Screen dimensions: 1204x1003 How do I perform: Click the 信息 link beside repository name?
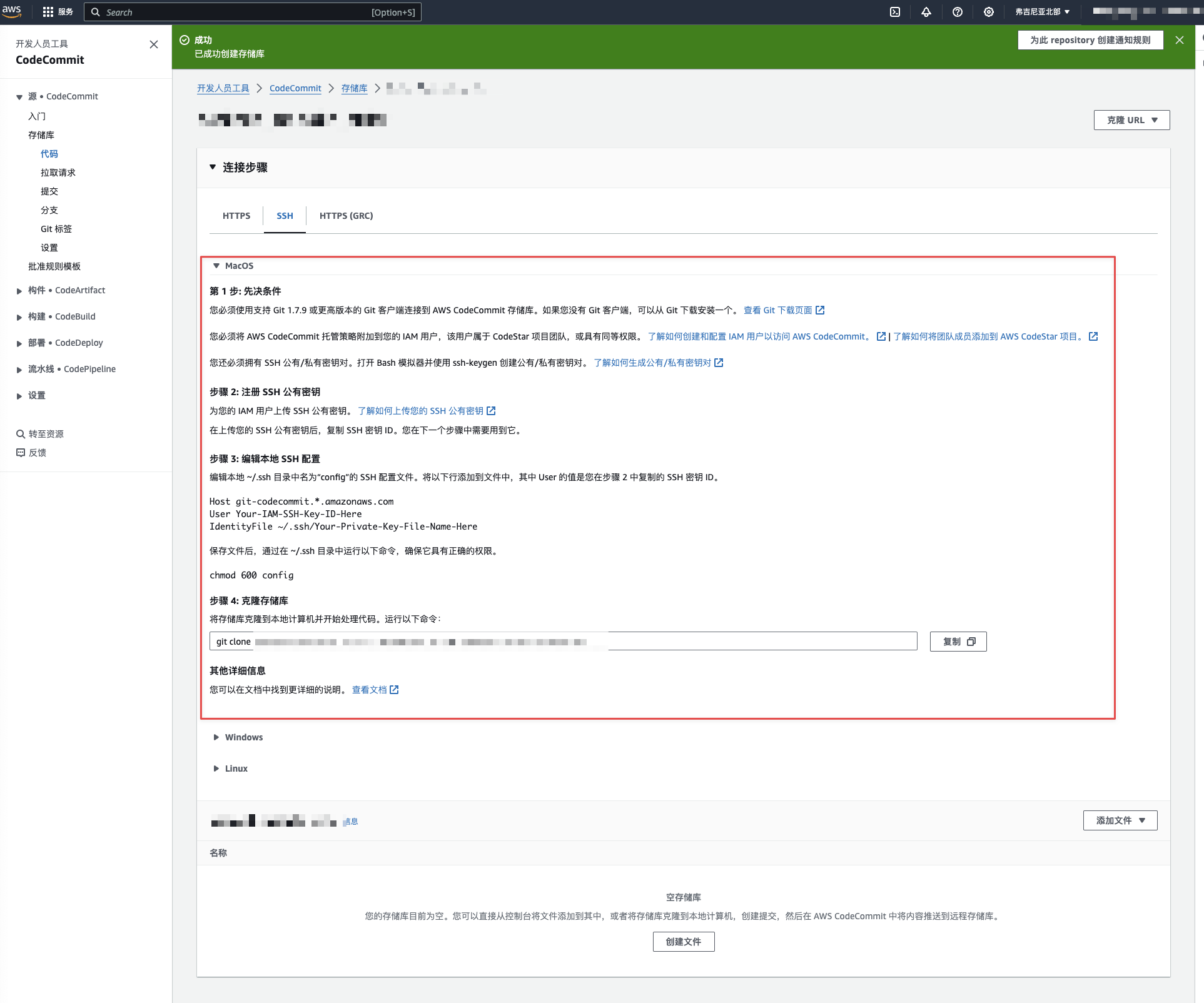tap(351, 822)
